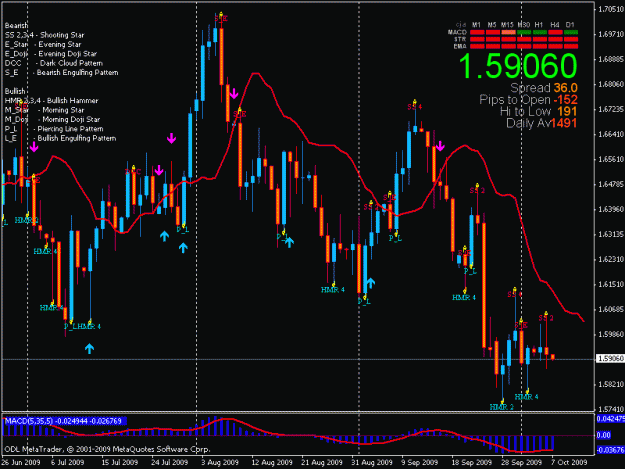Click the highlighted 1.59060 current price tag on the axis

click(610, 359)
